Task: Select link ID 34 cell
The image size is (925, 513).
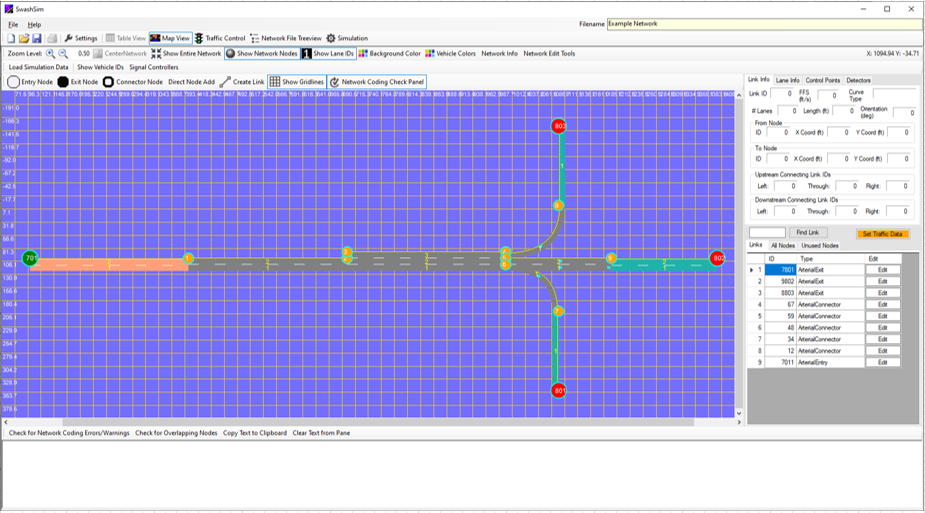Action: pos(780,339)
